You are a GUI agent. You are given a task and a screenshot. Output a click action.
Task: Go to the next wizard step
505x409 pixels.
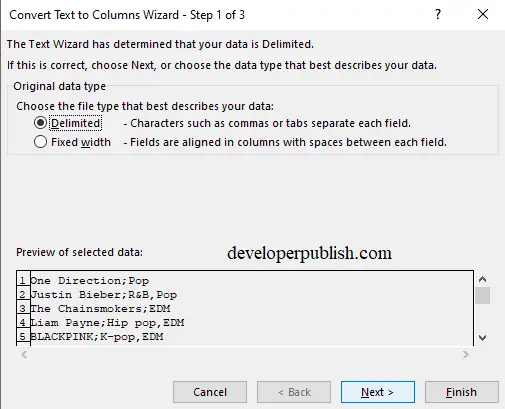tap(378, 392)
